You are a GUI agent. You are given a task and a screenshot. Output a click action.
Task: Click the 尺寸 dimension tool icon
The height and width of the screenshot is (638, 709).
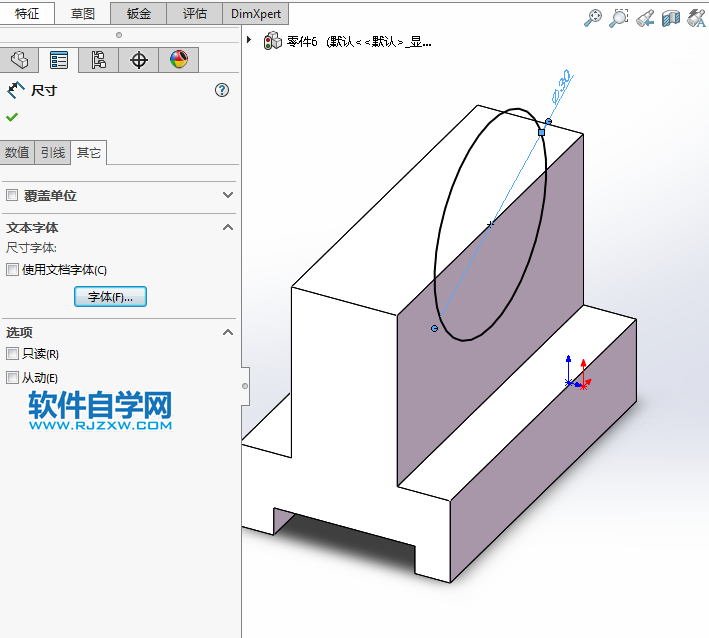[x=15, y=90]
